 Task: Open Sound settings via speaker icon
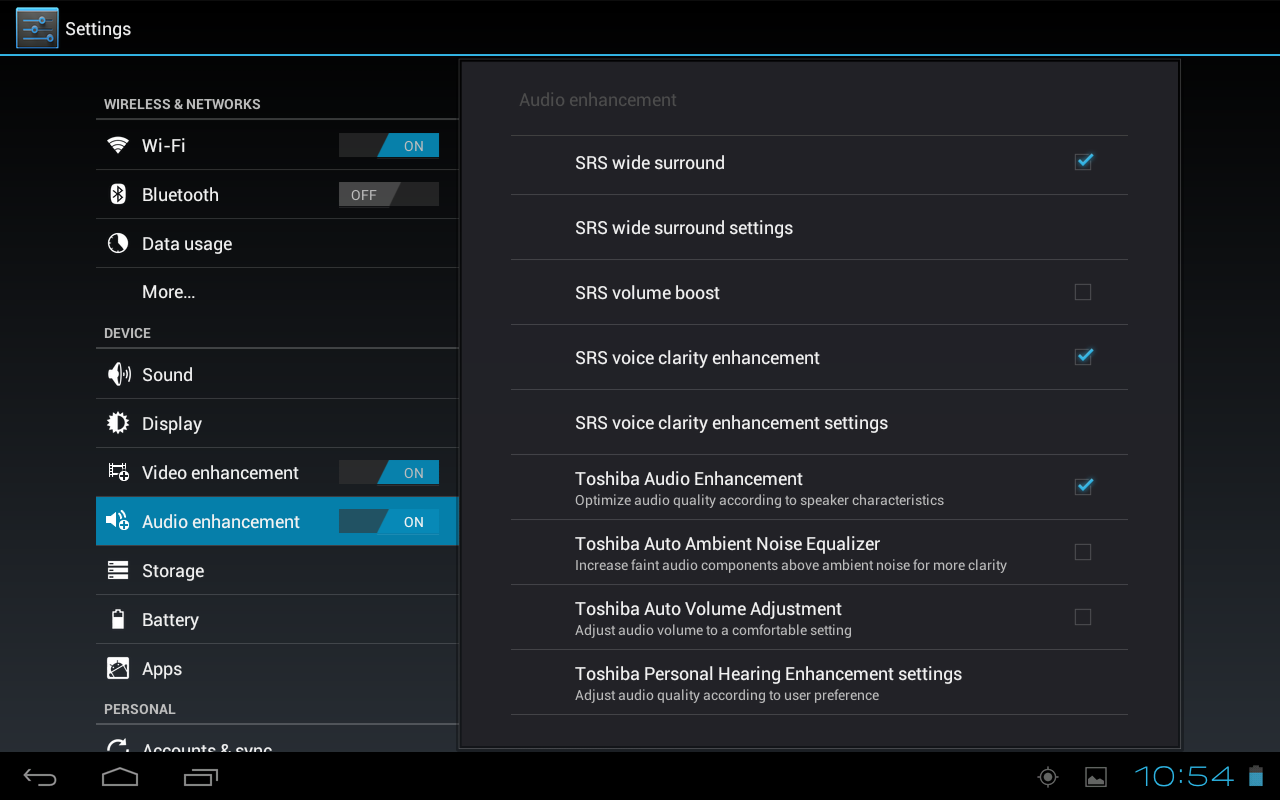pos(118,375)
